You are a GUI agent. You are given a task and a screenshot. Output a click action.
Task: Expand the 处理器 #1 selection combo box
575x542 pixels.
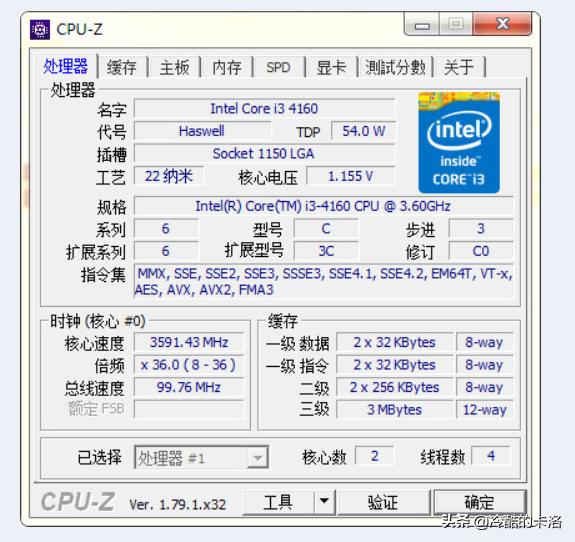pos(201,457)
